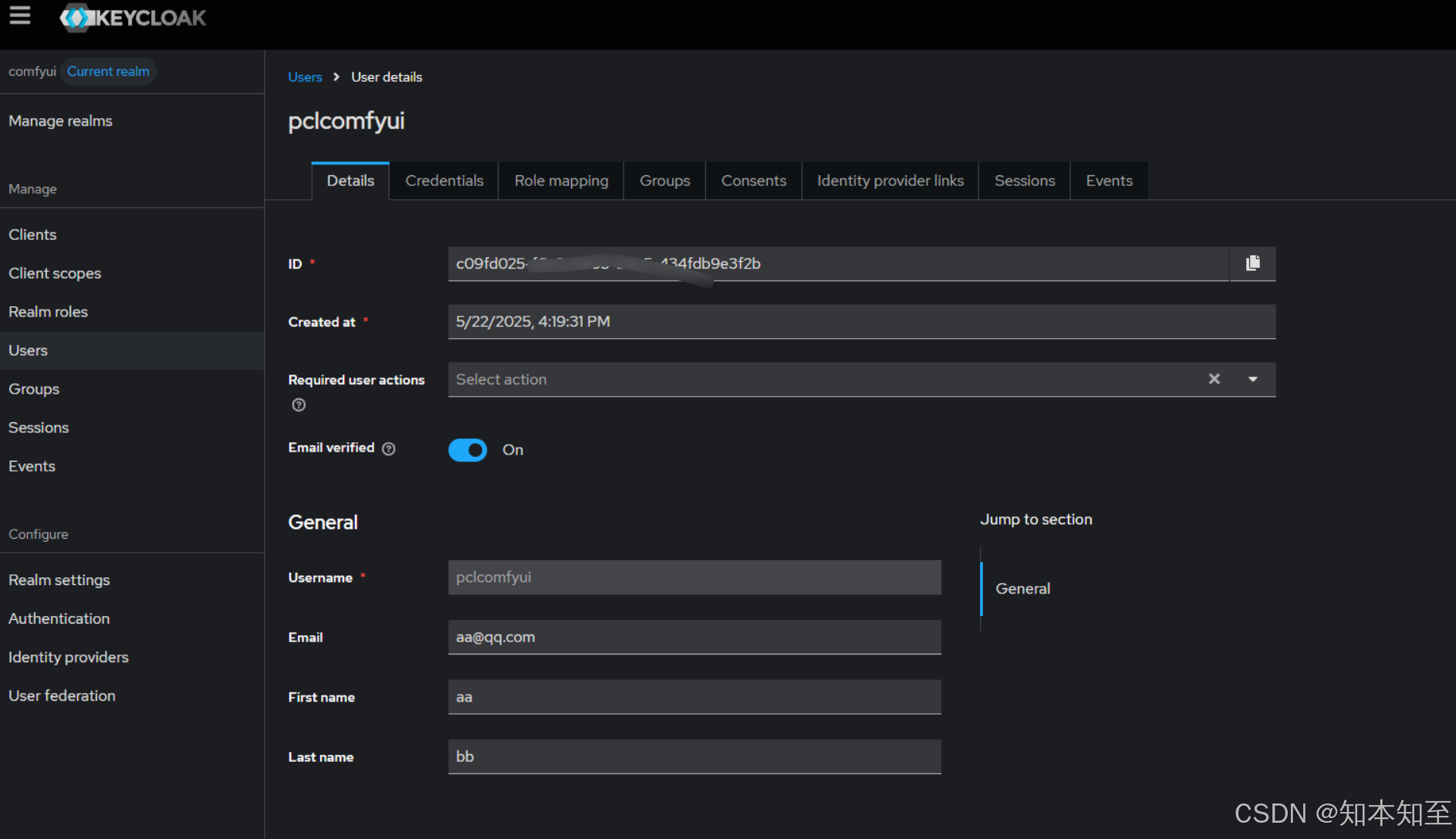Open Events in the sidebar

[x=132, y=466]
